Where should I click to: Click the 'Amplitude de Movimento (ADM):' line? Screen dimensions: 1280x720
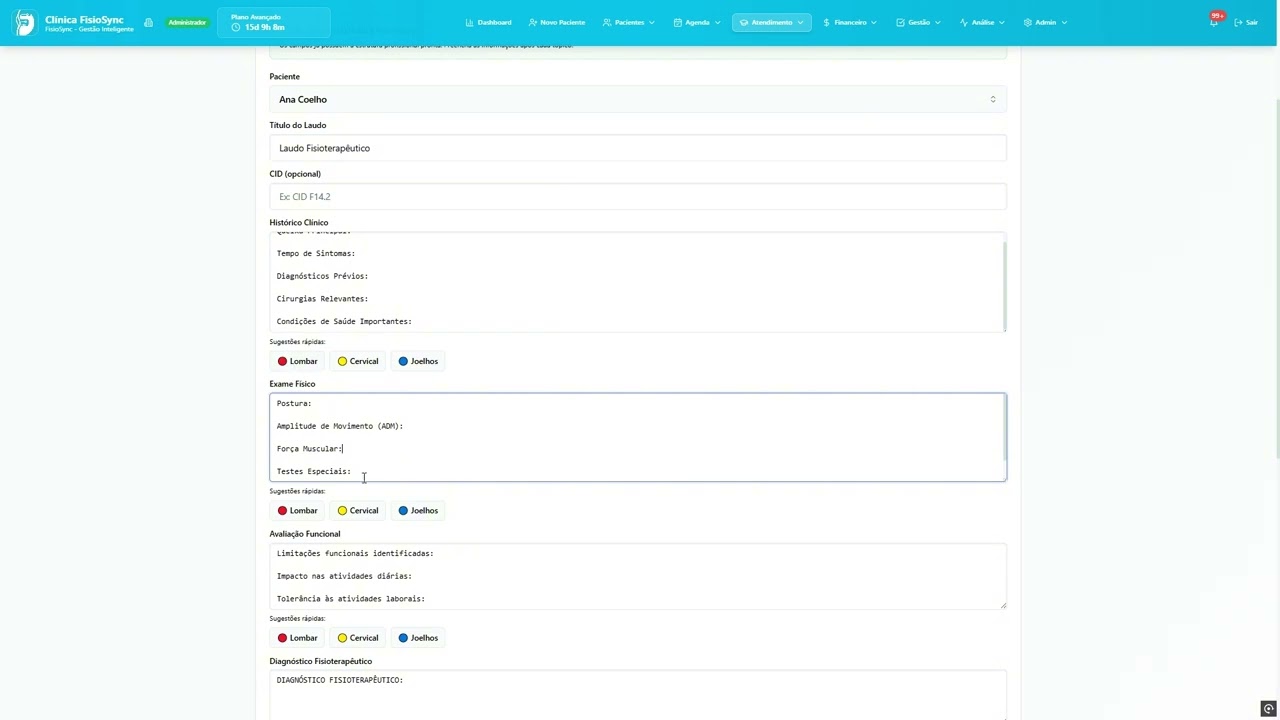pyautogui.click(x=340, y=426)
